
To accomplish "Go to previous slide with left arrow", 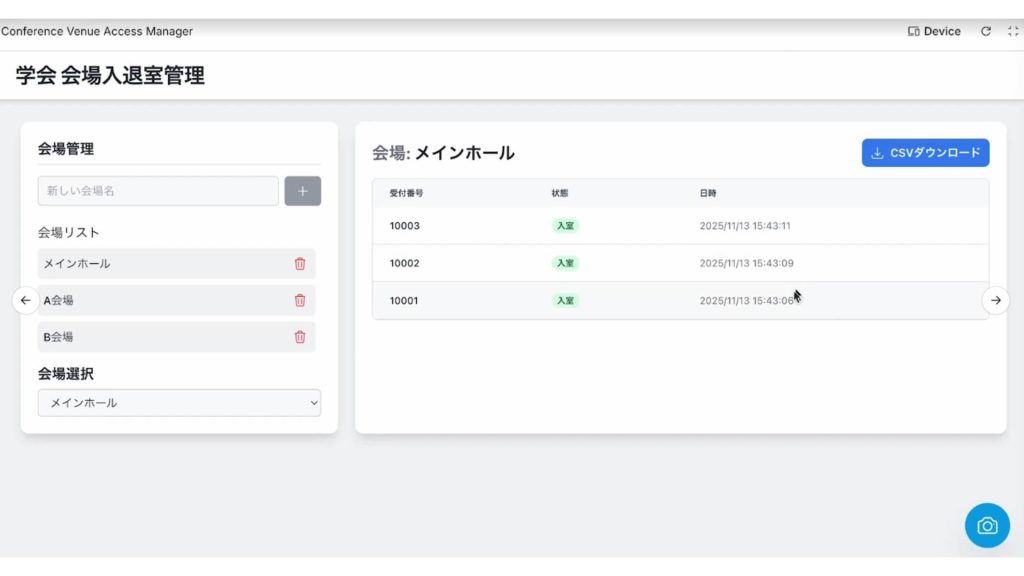I will pyautogui.click(x=26, y=300).
